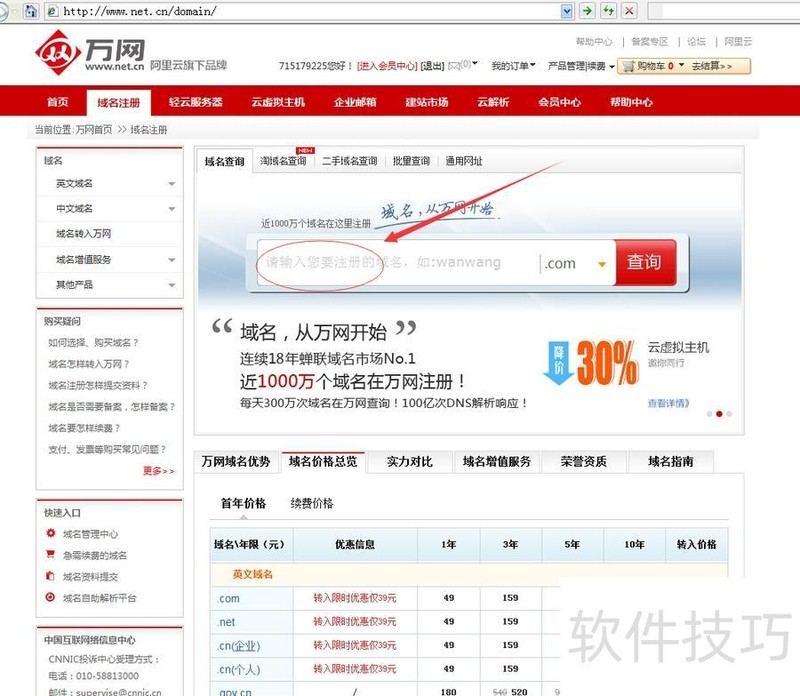Screen dimensions: 800x696
Task: Open the shopping cart icon
Action: pos(629,66)
